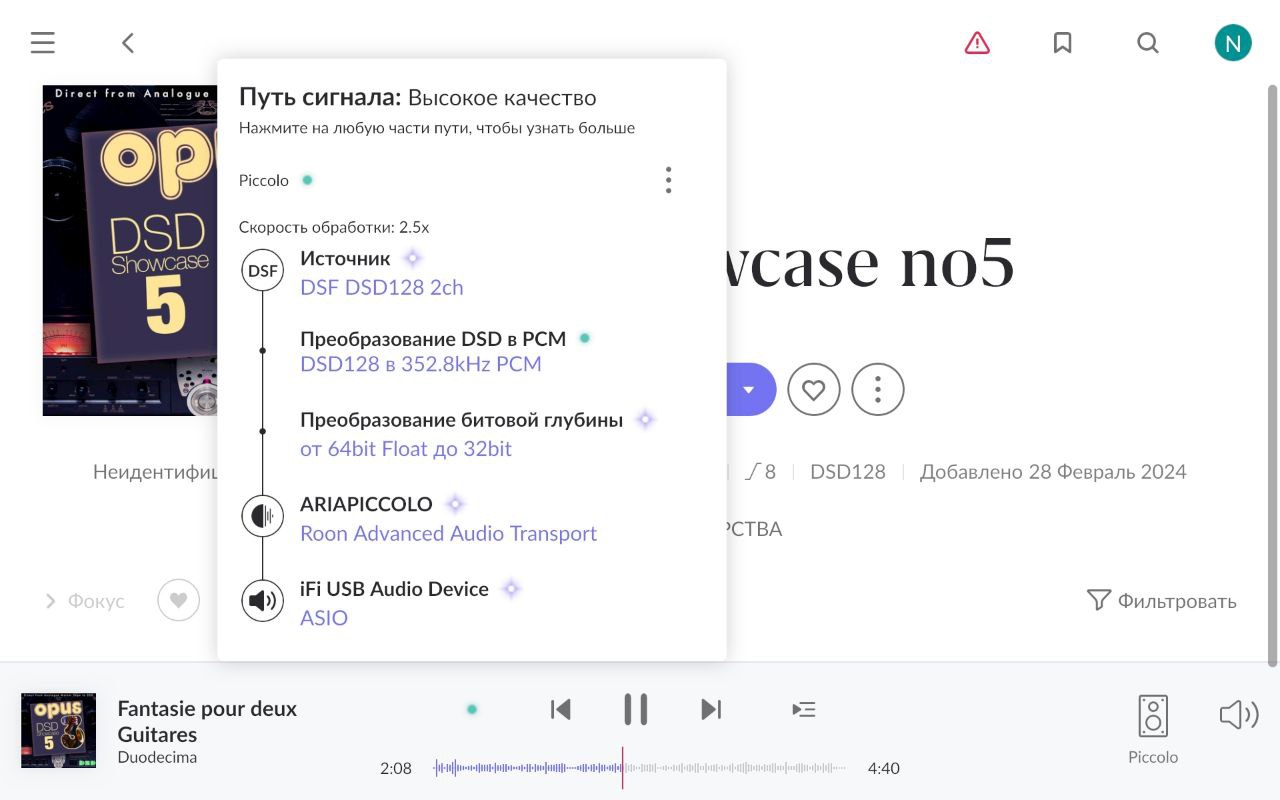This screenshot has width=1280, height=800.
Task: Click Преобразование DSD в PCM heading
Action: [x=433, y=339]
